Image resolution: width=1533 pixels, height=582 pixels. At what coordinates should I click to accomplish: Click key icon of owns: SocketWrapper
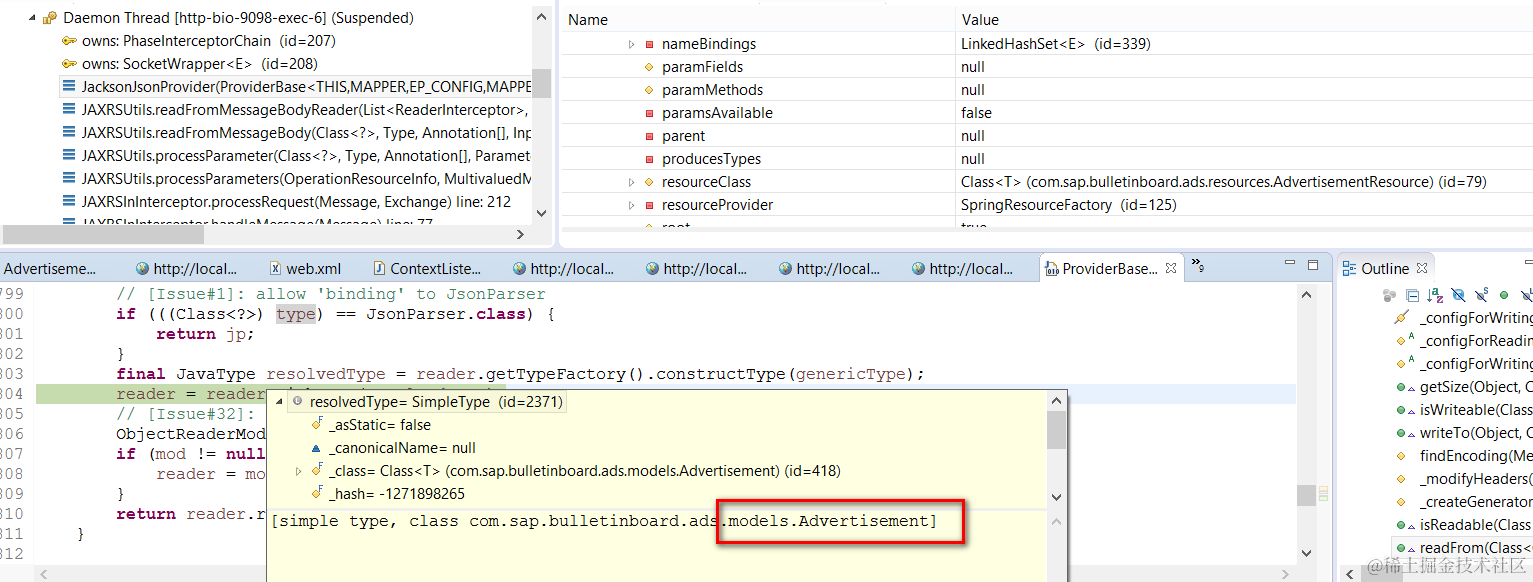69,64
